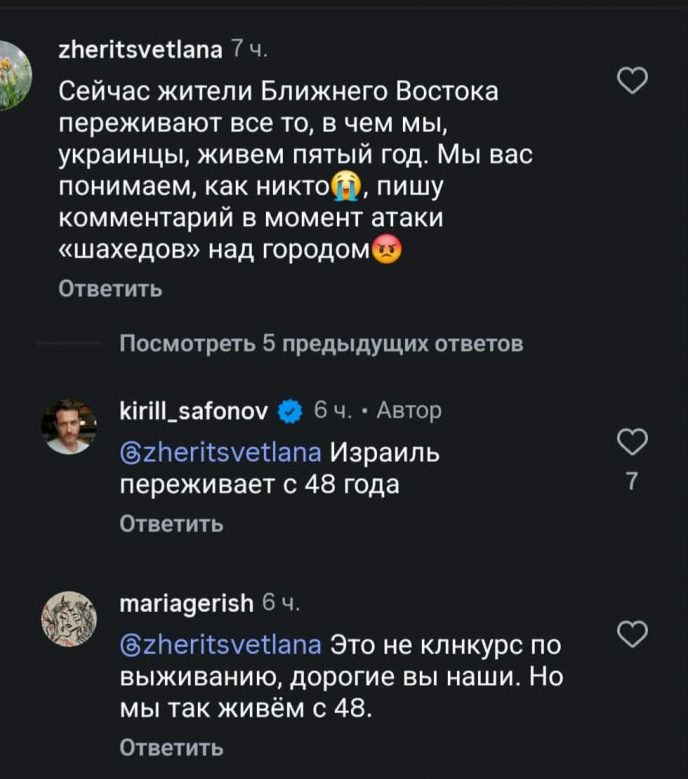688x779 pixels.
Task: Like mariagerish's reply with the heart
Action: click(634, 632)
